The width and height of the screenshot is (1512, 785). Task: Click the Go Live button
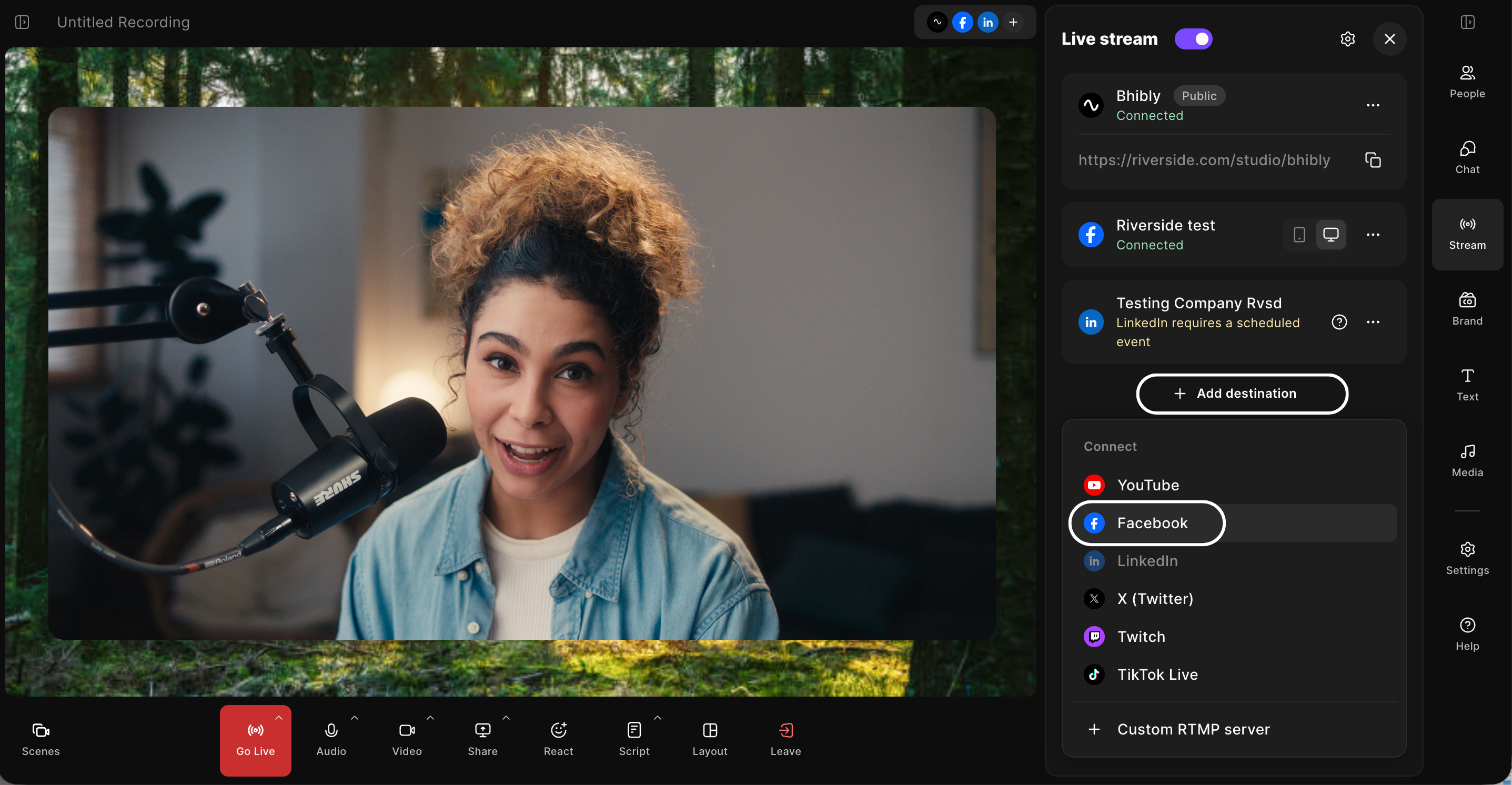(x=255, y=740)
